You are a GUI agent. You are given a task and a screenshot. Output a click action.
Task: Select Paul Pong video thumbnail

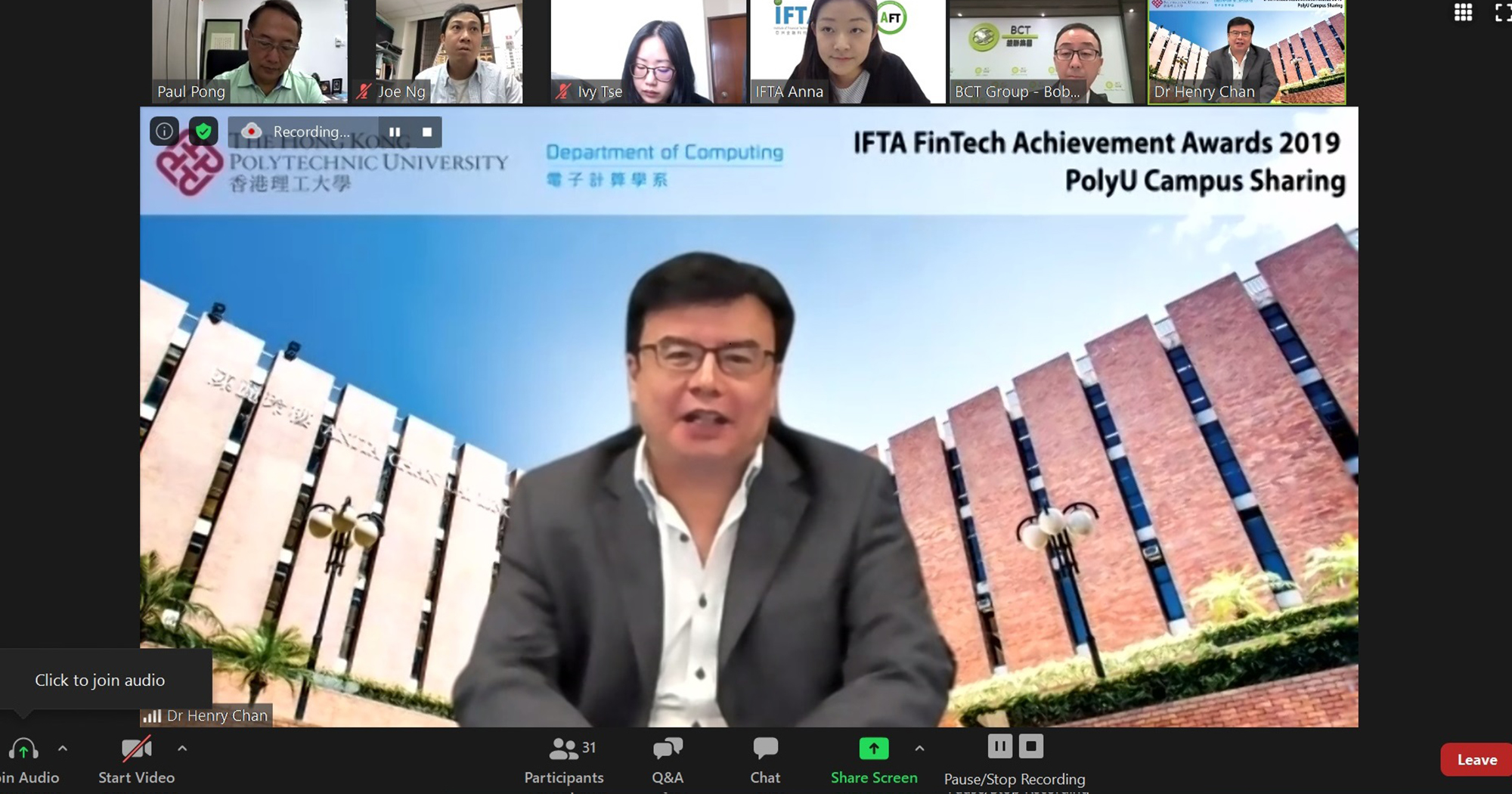(249, 51)
